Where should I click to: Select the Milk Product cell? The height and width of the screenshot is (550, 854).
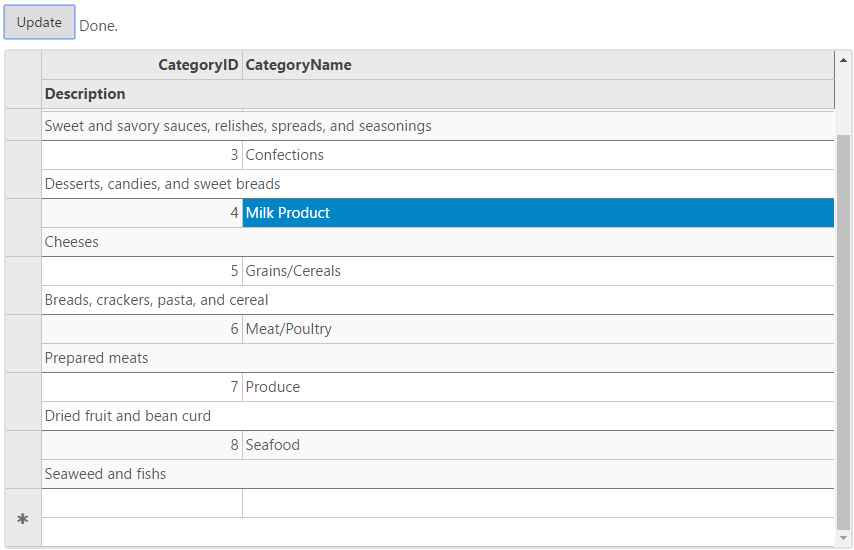point(537,213)
